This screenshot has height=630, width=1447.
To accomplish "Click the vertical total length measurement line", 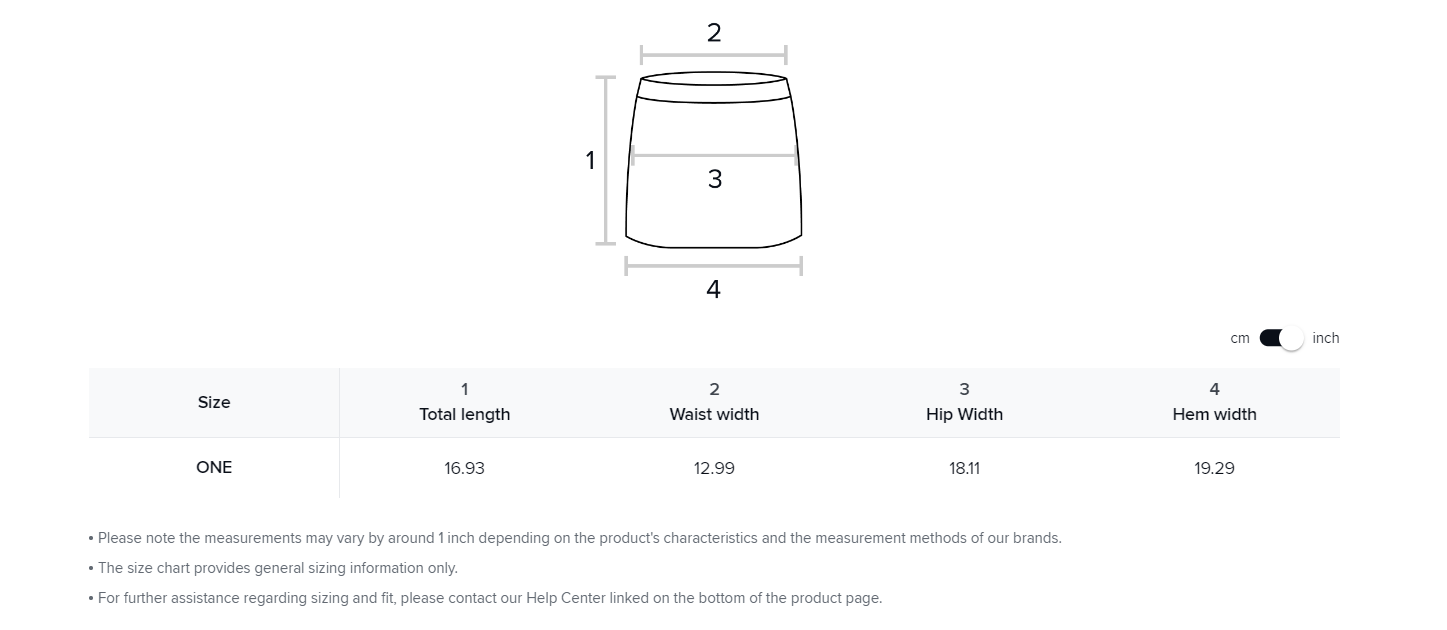I will pyautogui.click(x=606, y=160).
